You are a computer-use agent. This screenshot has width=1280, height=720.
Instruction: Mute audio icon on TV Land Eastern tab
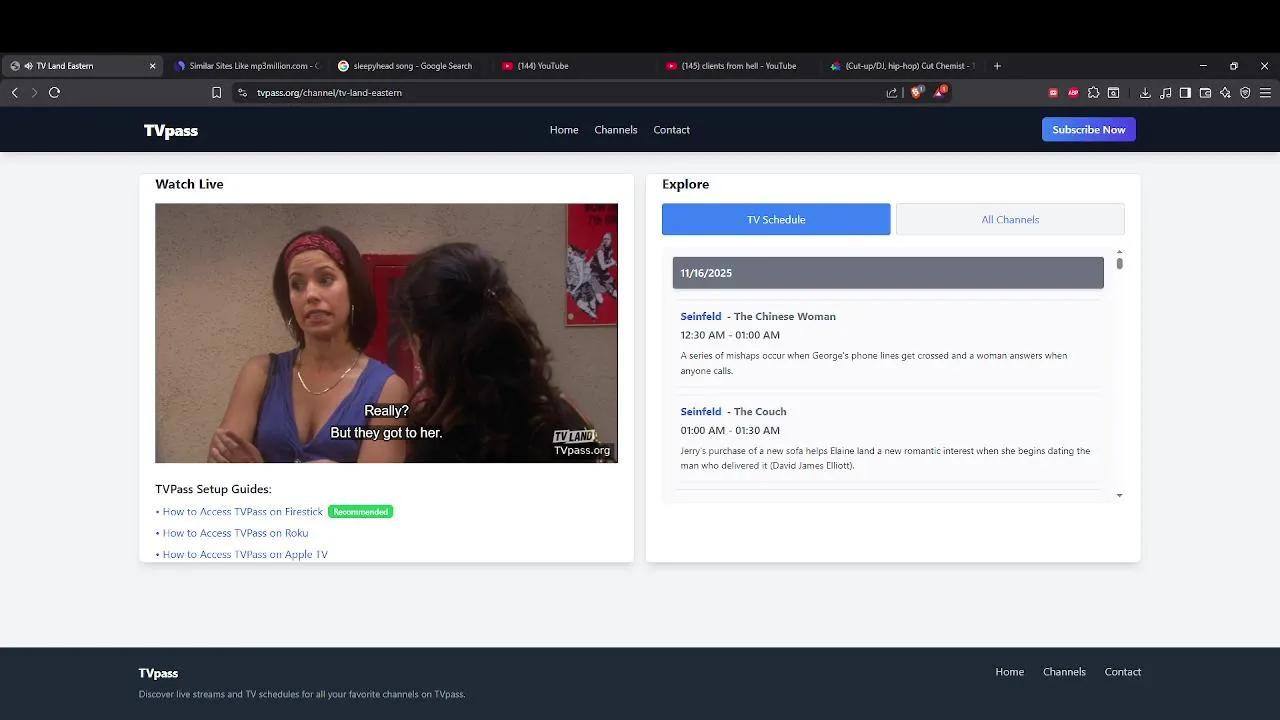pyautogui.click(x=28, y=66)
